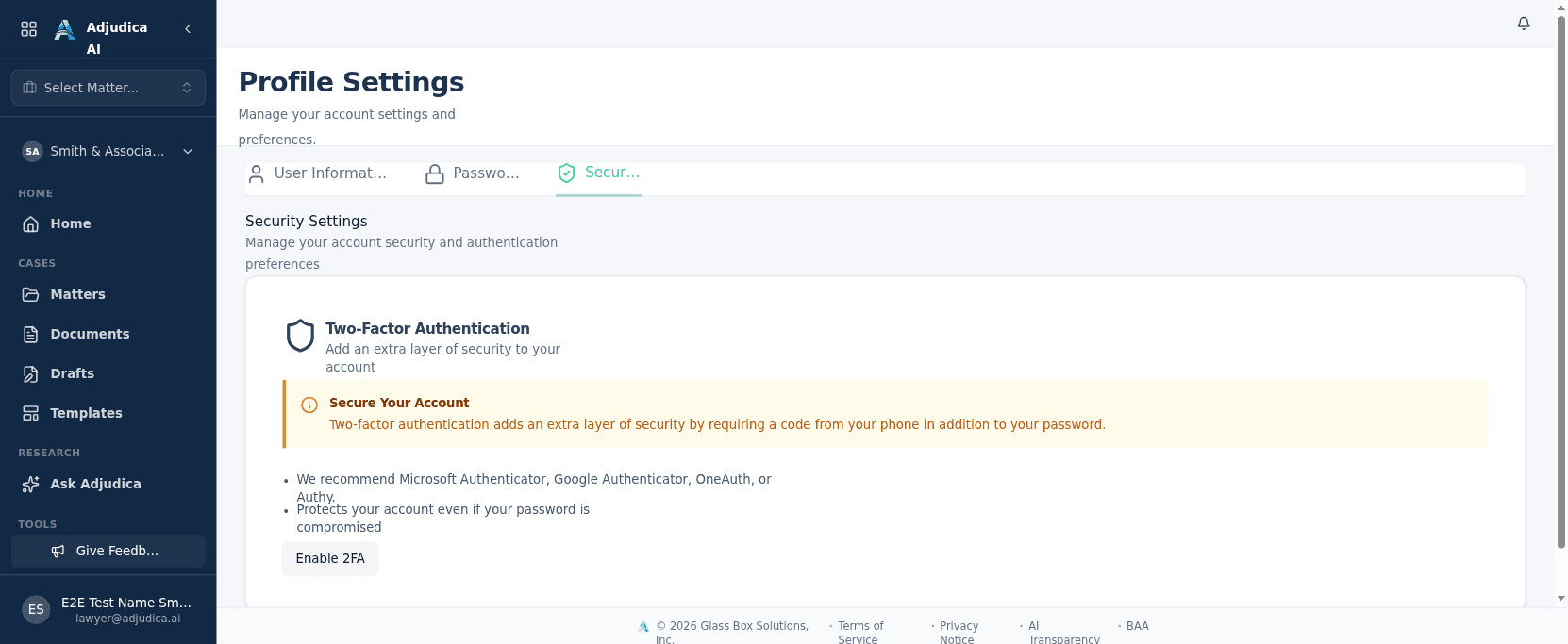
Task: Collapse sidebar with left chevron
Action: (188, 29)
